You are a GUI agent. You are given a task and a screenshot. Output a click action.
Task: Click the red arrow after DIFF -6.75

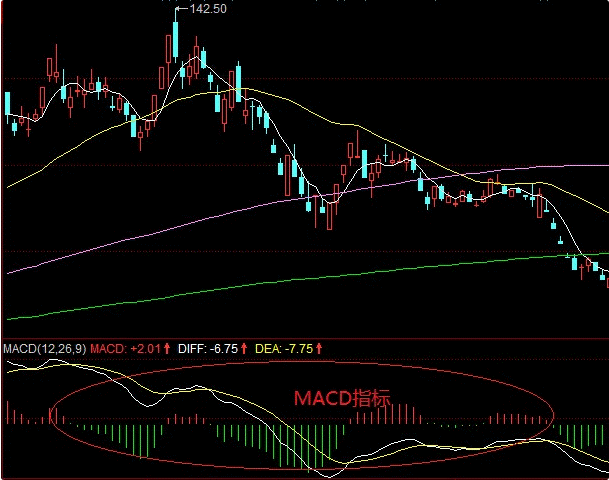click(244, 348)
